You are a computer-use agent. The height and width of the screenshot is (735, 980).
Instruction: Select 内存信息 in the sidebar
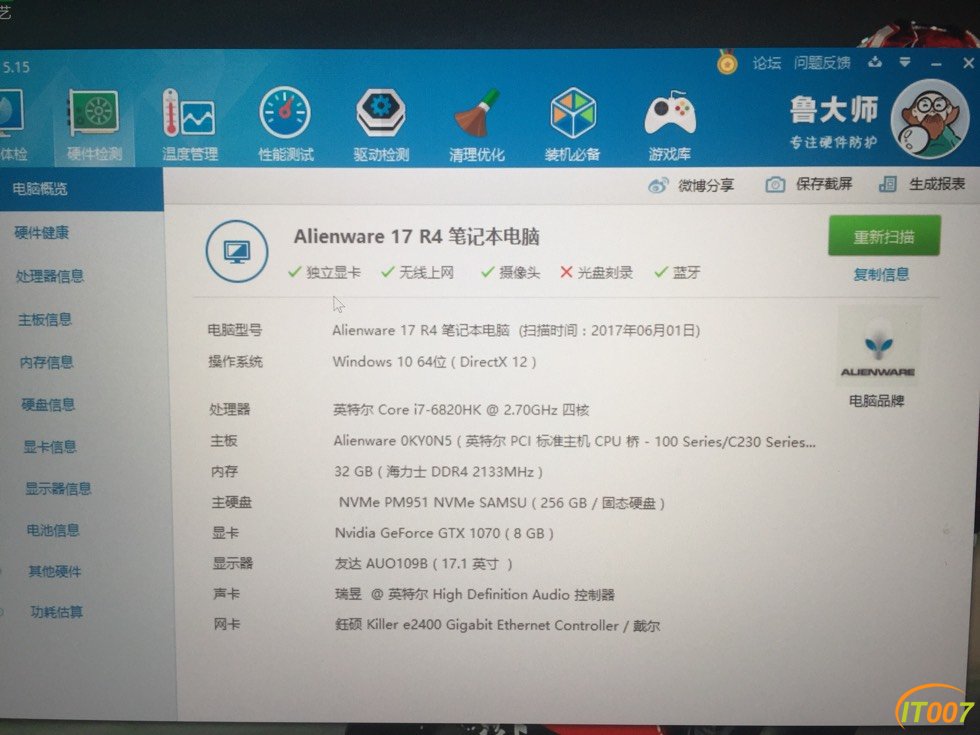(x=47, y=362)
